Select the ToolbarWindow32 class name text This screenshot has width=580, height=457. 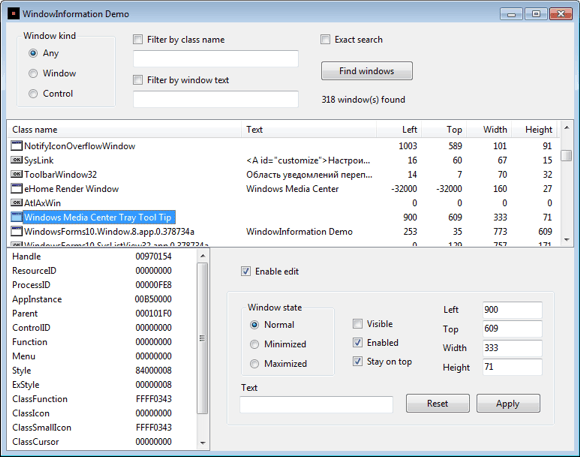[60, 175]
